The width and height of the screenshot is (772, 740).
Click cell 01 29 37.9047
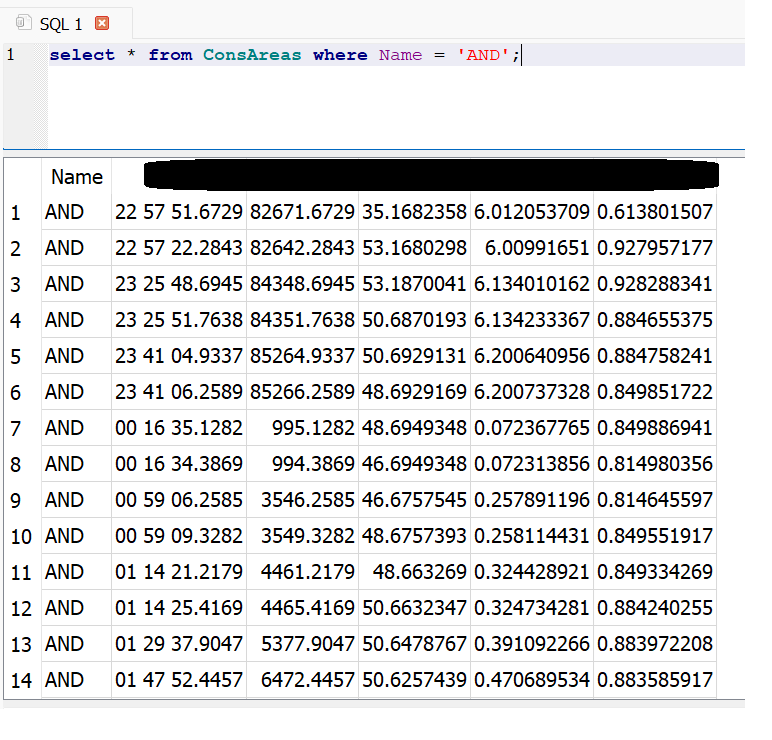(x=179, y=643)
